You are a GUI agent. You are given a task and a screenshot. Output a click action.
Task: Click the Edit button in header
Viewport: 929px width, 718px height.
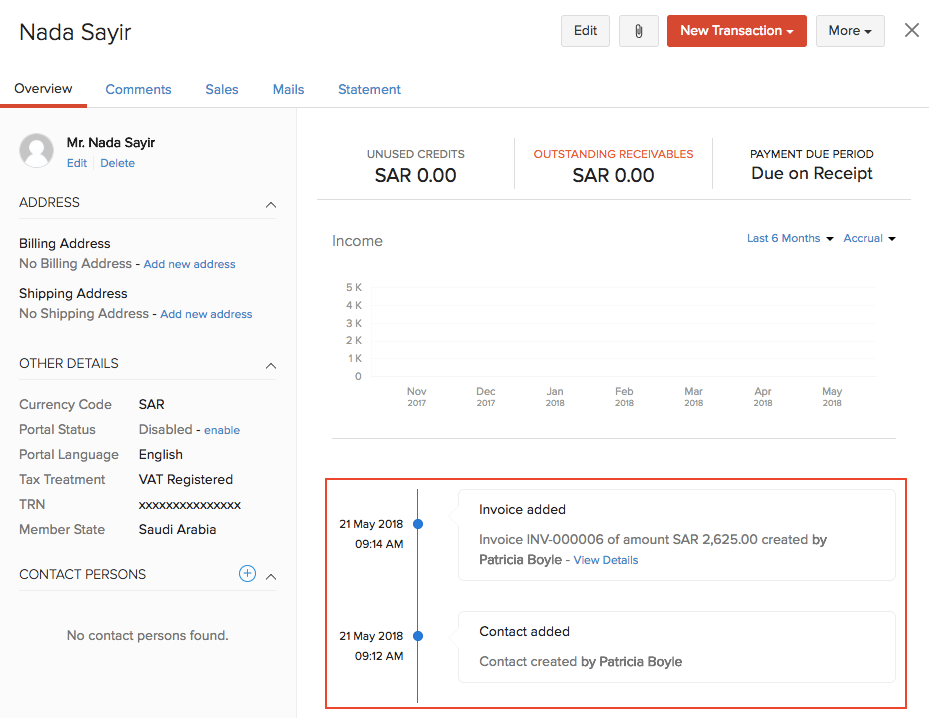click(x=585, y=31)
